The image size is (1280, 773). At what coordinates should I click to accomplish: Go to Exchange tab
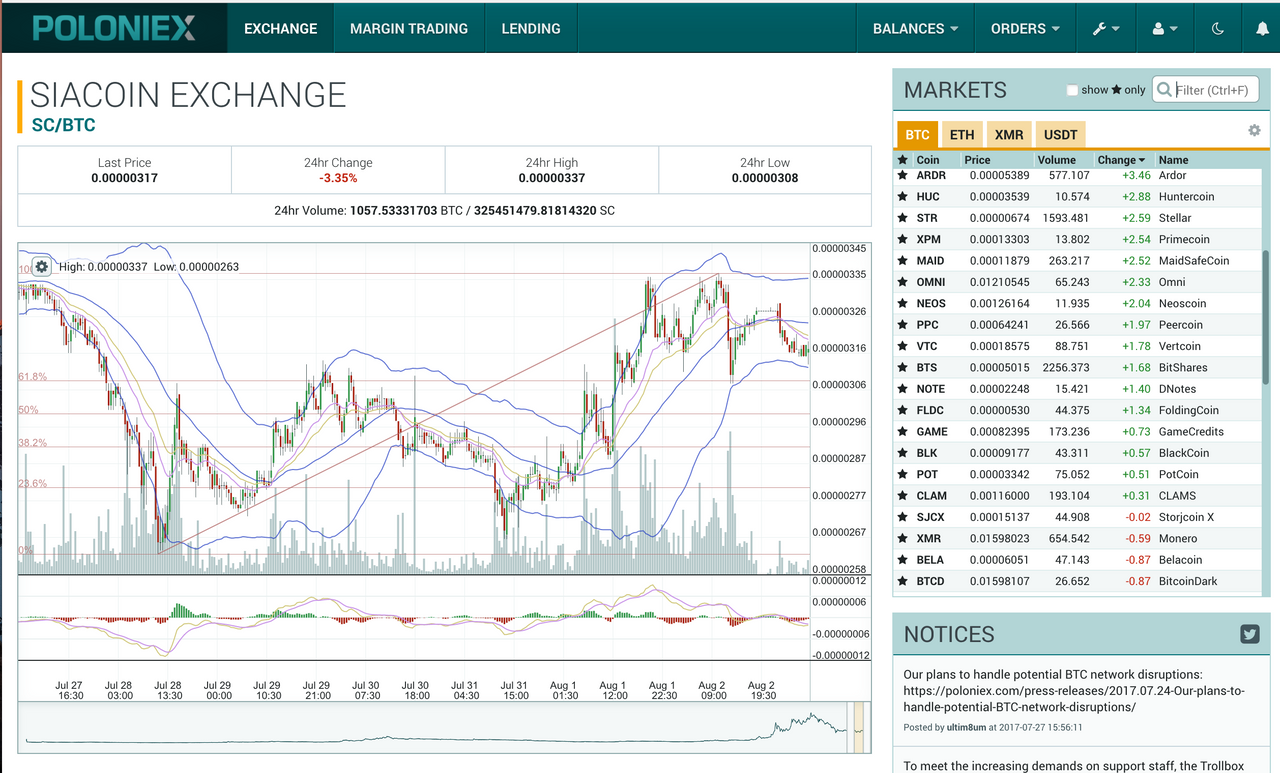point(280,29)
